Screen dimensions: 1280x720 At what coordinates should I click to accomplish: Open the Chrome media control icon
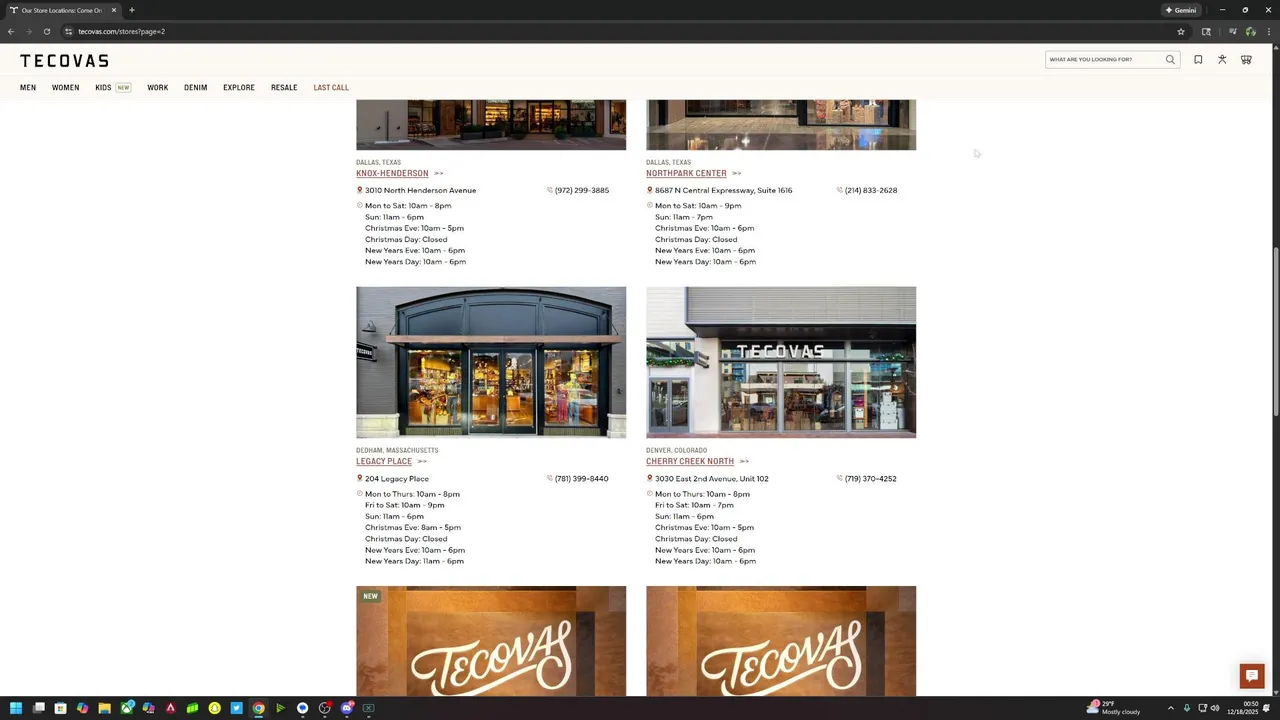[1232, 31]
